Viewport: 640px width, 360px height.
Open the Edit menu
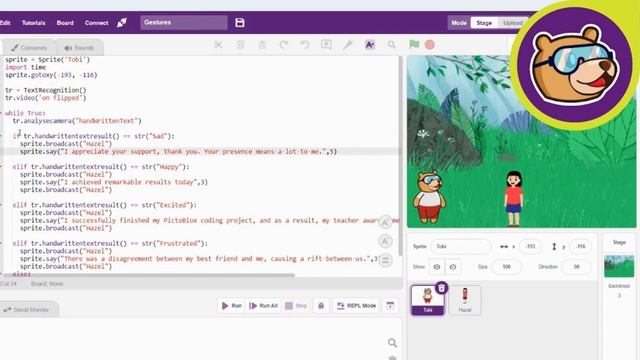pyautogui.click(x=5, y=23)
